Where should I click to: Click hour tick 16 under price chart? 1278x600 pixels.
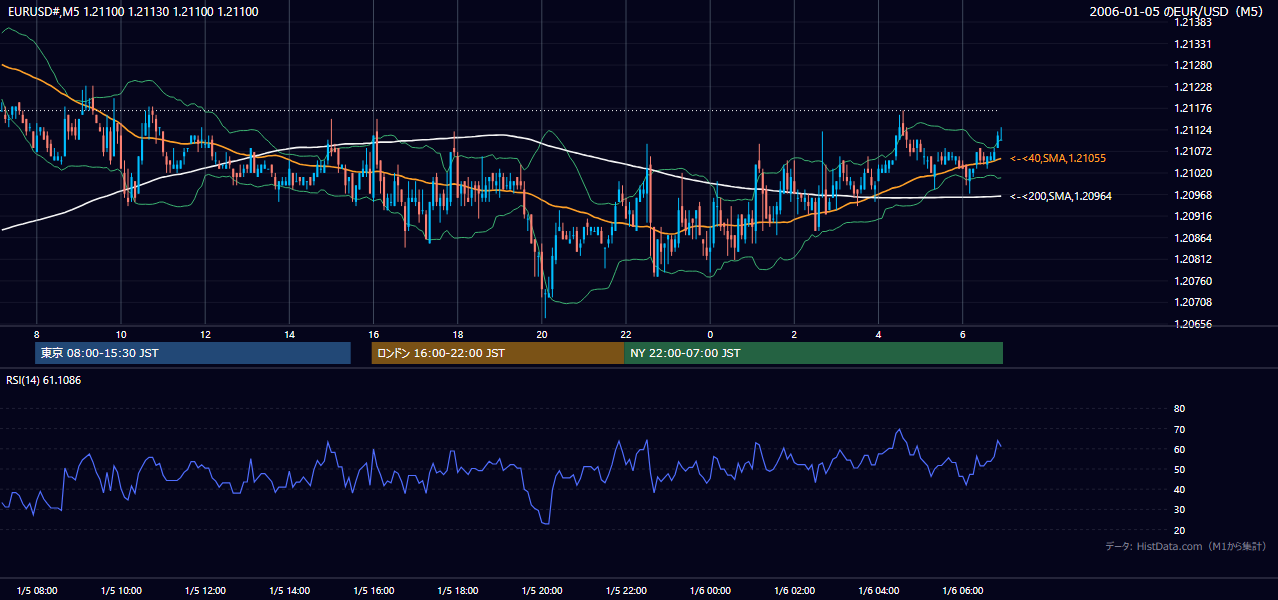click(373, 334)
